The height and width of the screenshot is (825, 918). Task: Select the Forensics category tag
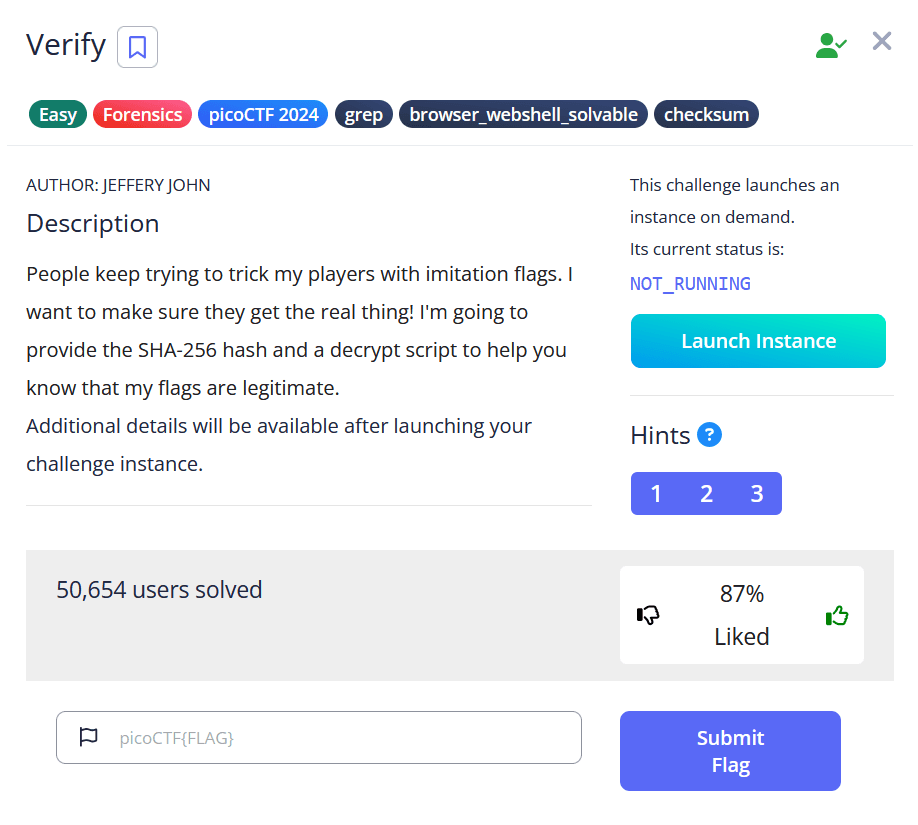click(x=142, y=113)
